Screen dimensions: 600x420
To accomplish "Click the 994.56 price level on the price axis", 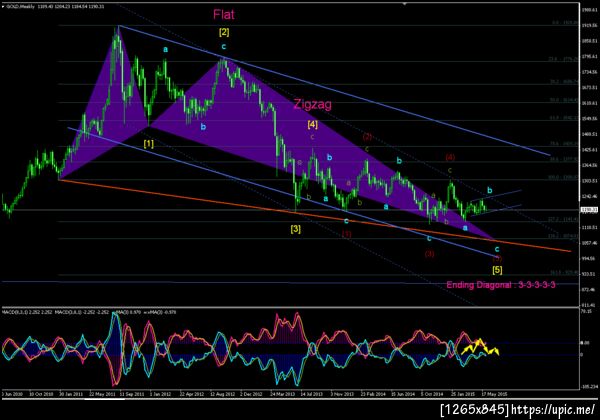I will coord(589,259).
